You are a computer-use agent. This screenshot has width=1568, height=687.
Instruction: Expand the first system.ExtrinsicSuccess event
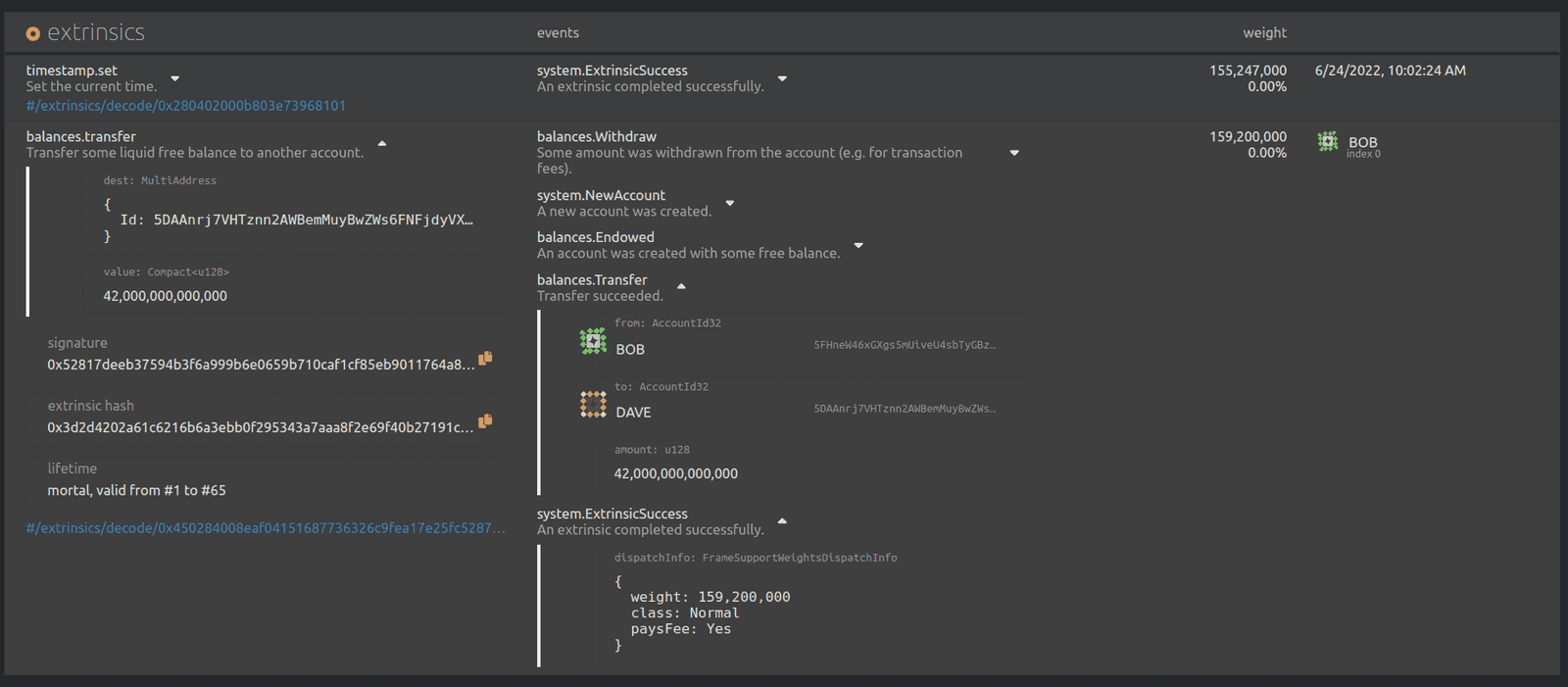pos(782,78)
